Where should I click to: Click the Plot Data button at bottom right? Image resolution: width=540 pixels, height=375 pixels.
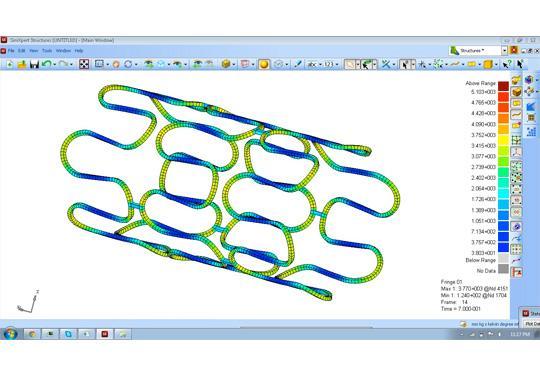(x=532, y=324)
